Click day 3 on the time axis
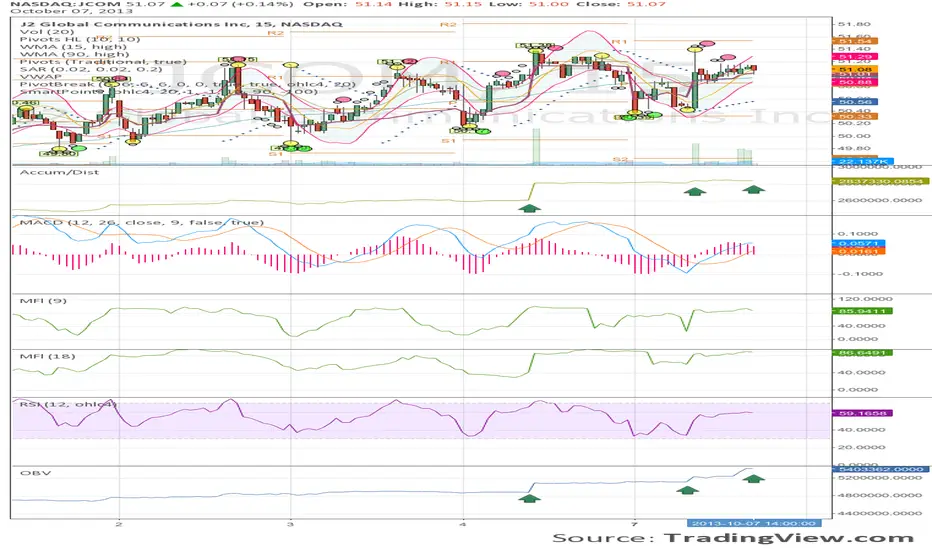The height and width of the screenshot is (550, 932). (290, 524)
